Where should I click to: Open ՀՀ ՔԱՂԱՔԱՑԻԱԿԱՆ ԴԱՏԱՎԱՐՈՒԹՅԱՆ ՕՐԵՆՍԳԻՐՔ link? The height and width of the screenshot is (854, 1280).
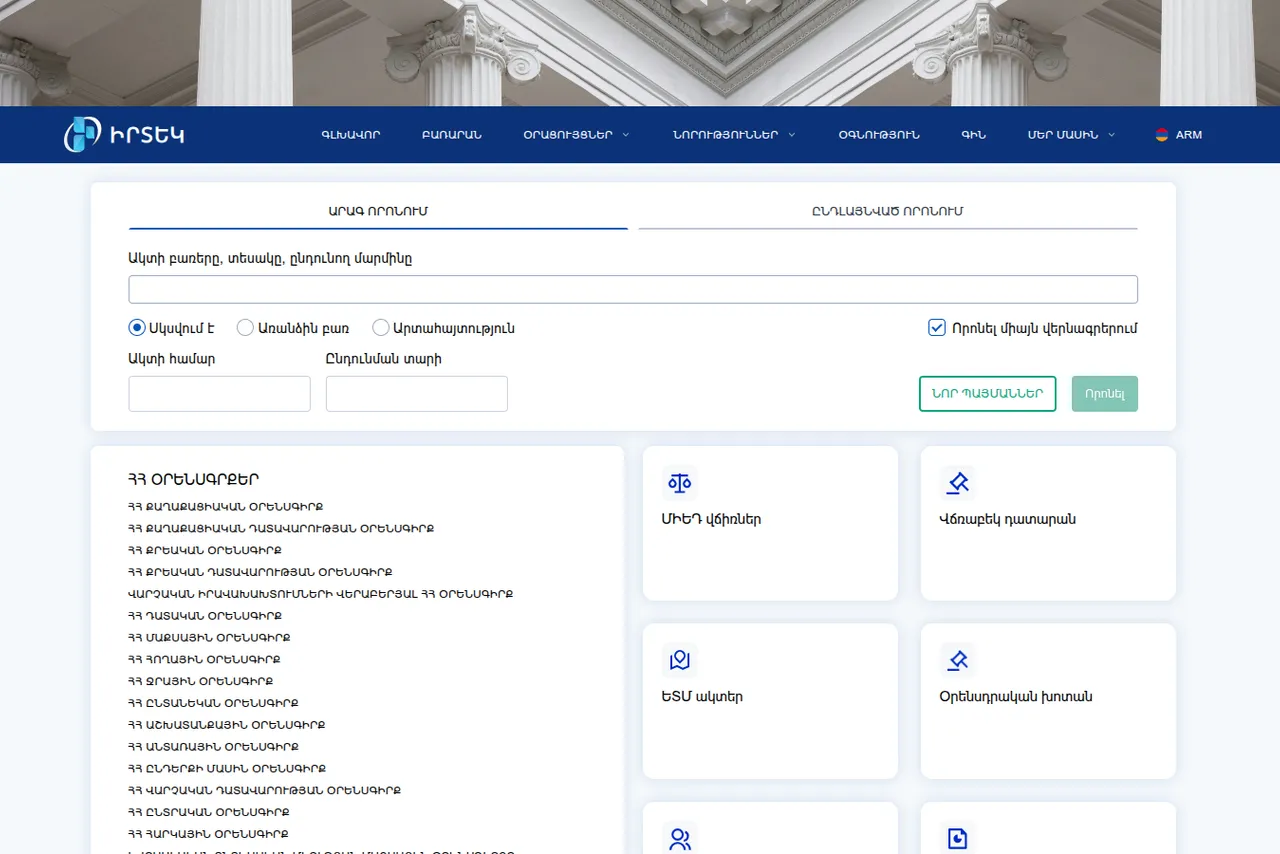tap(281, 529)
